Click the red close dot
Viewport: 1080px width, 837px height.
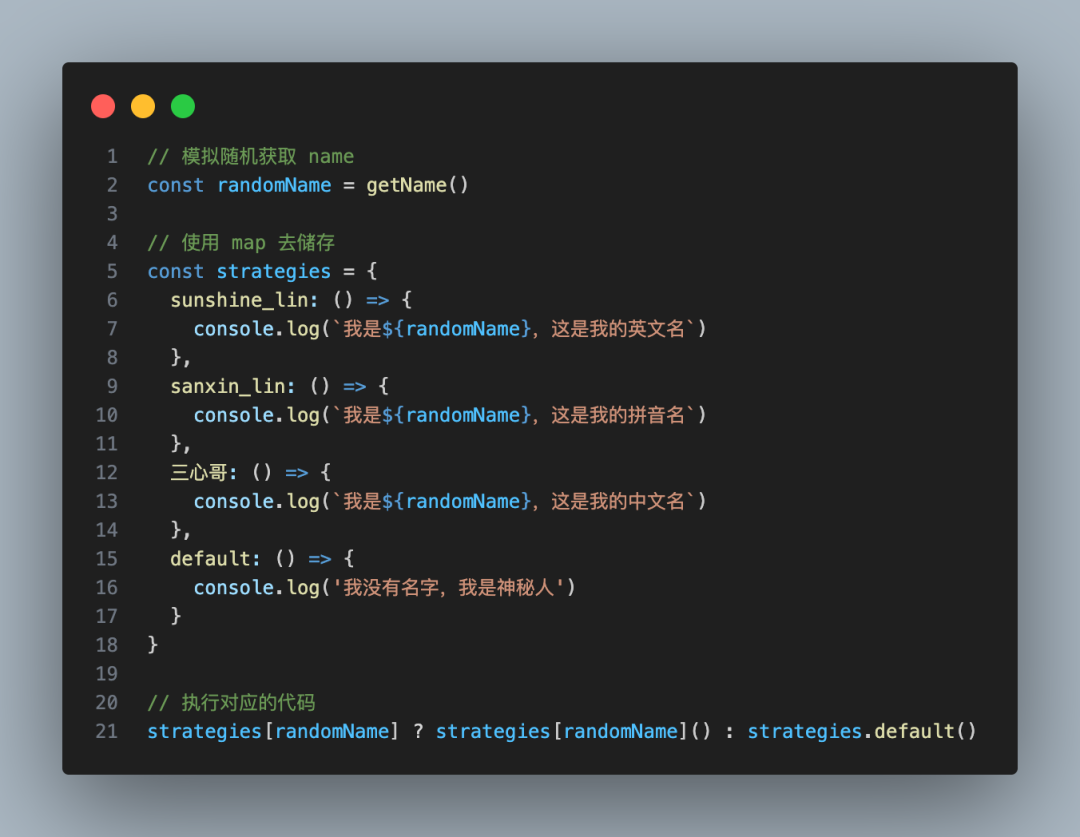coord(103,106)
